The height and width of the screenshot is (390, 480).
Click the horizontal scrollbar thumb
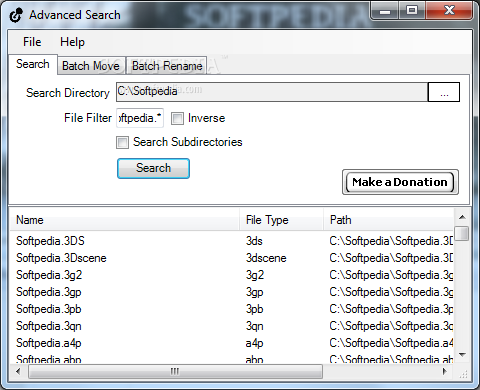[176, 371]
